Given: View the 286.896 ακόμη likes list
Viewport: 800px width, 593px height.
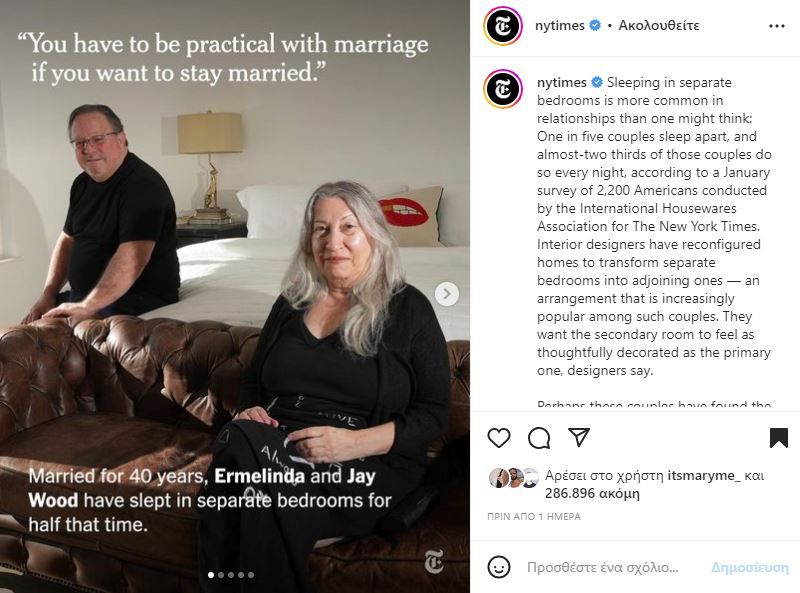Looking at the screenshot, I should (592, 493).
